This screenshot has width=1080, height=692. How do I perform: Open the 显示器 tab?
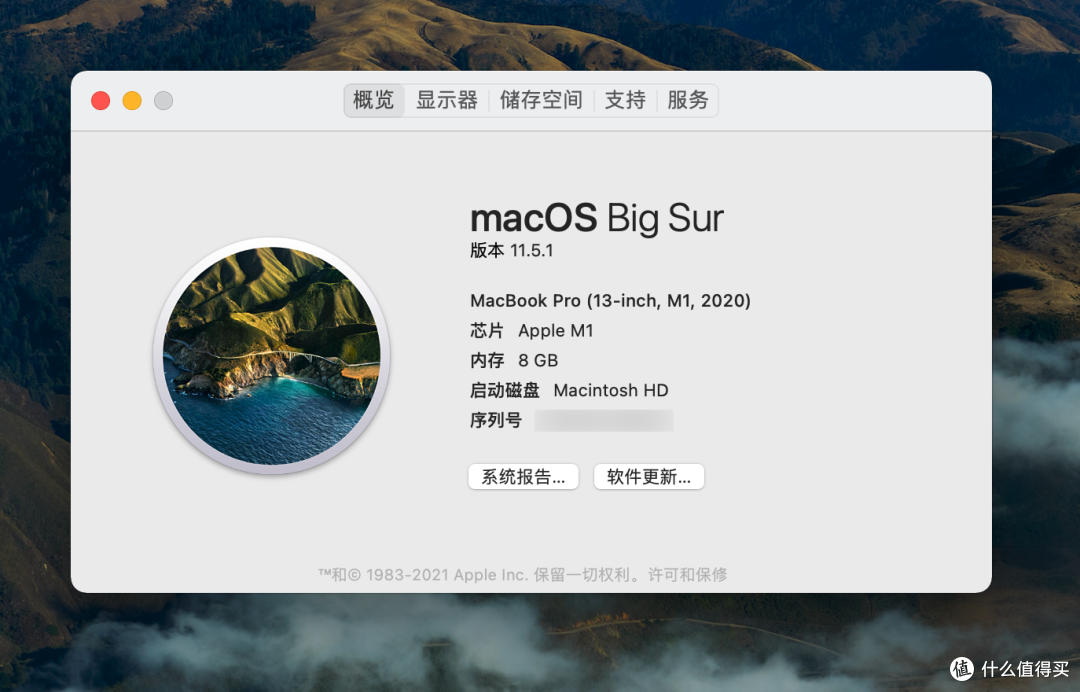(x=446, y=101)
